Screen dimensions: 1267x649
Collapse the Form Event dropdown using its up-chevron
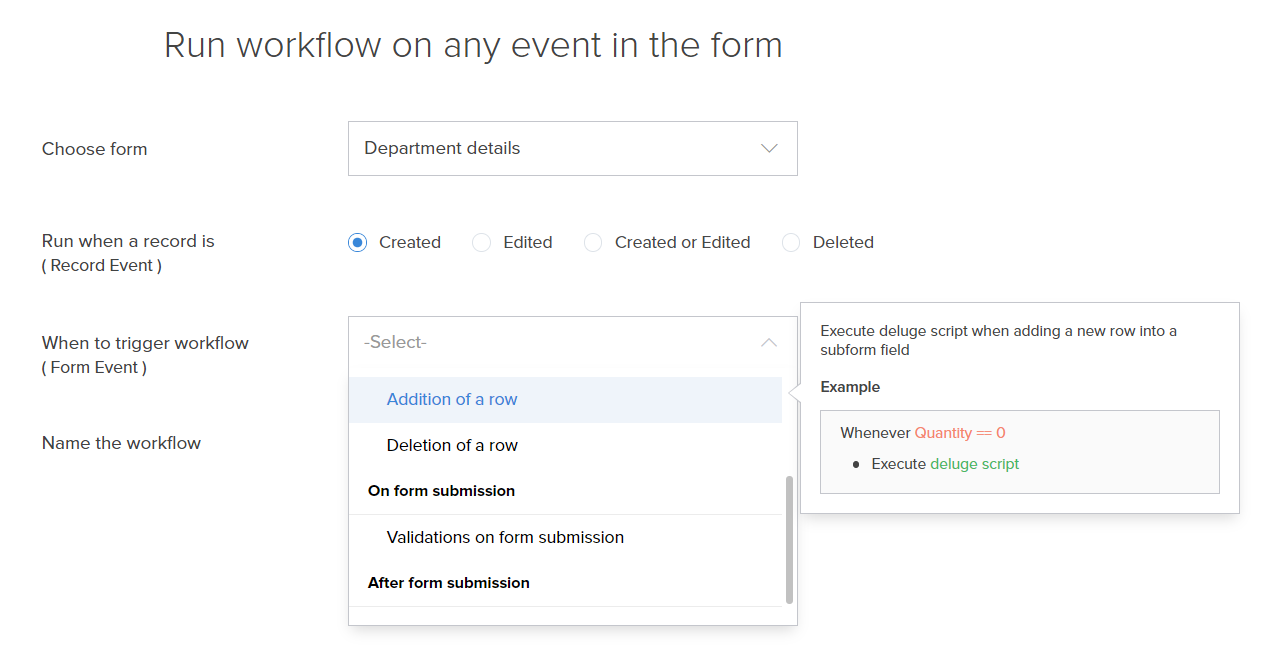(x=768, y=342)
